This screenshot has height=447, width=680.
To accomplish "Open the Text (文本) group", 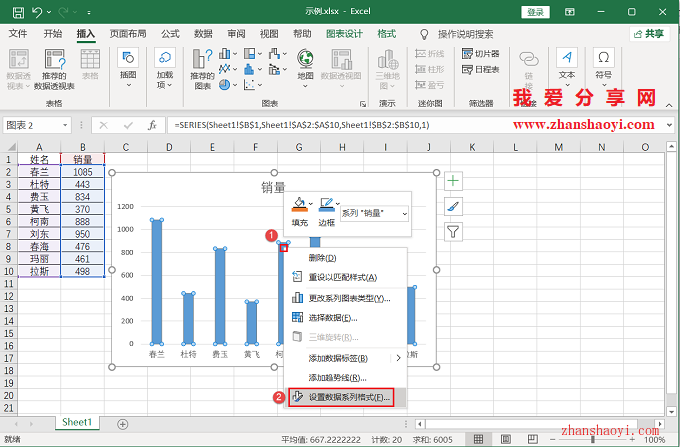I will [567, 67].
